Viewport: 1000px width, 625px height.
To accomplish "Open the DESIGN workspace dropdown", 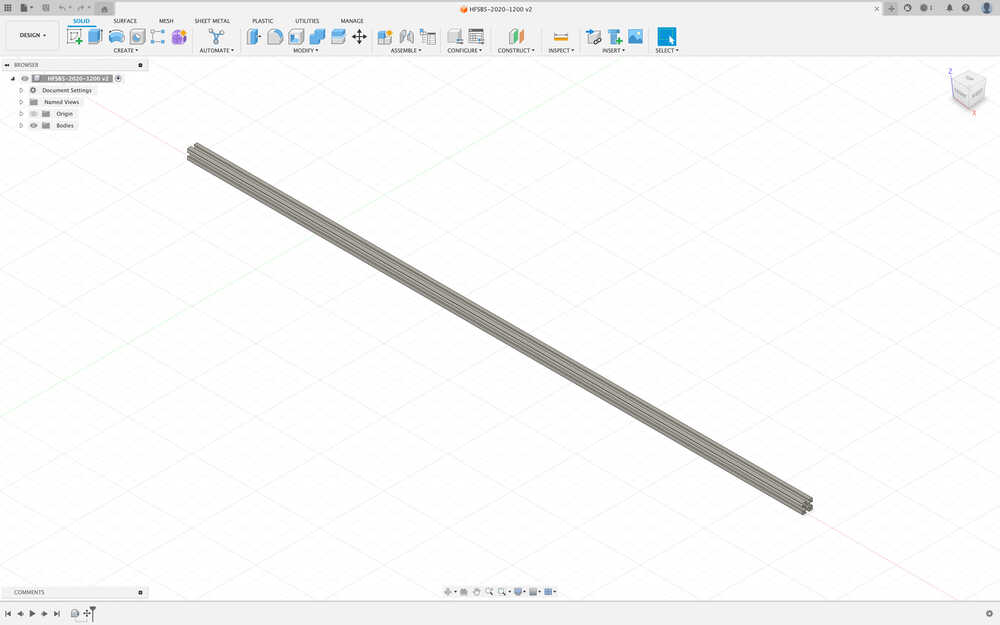I will coord(33,35).
